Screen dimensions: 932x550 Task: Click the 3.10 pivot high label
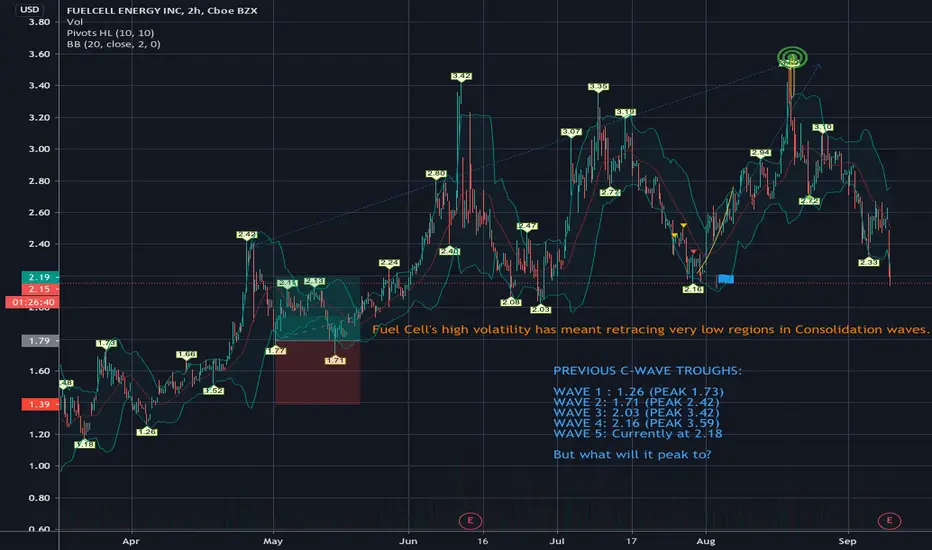pyautogui.click(x=823, y=127)
